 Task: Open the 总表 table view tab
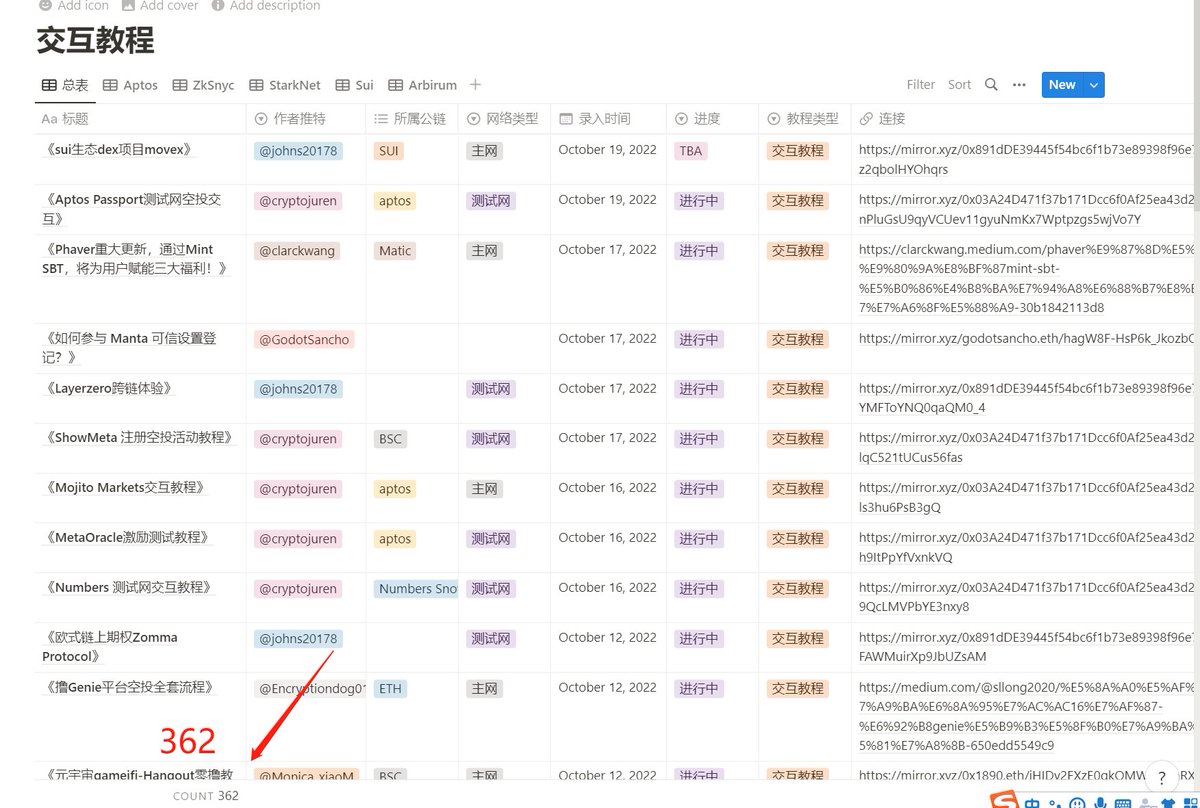click(65, 85)
